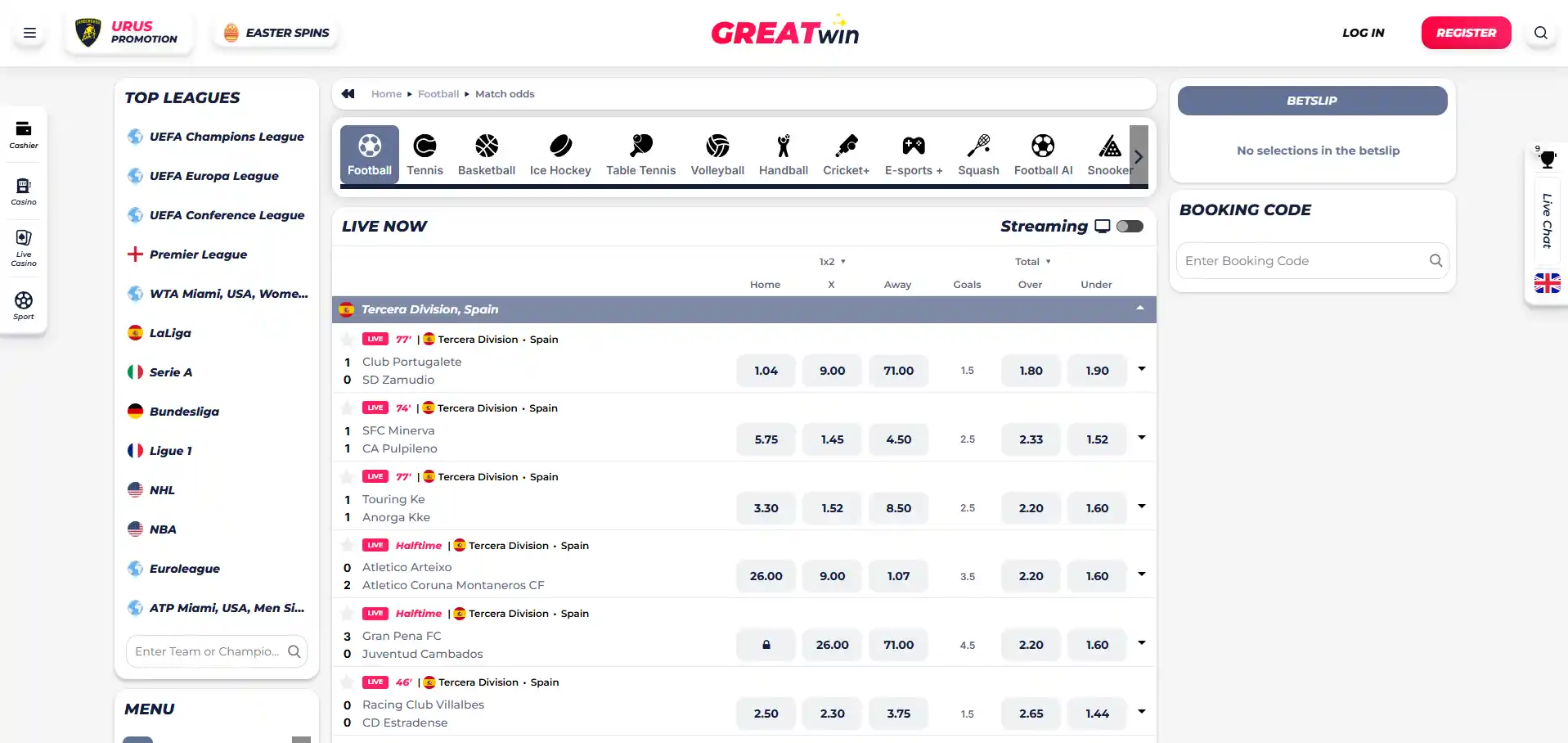Open the hamburger menu

pyautogui.click(x=29, y=33)
